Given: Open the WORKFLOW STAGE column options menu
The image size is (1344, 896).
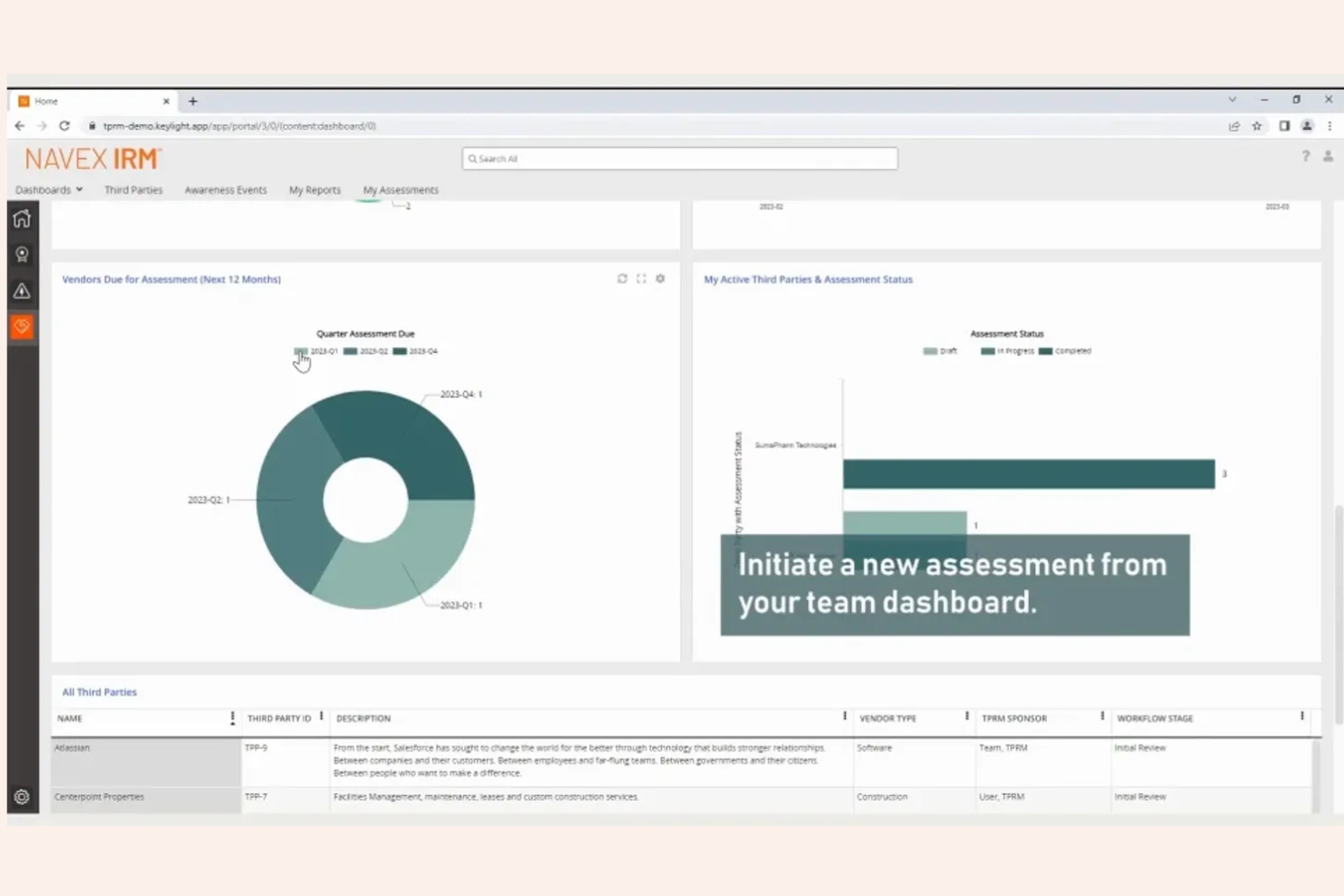Looking at the screenshot, I should 1301,716.
